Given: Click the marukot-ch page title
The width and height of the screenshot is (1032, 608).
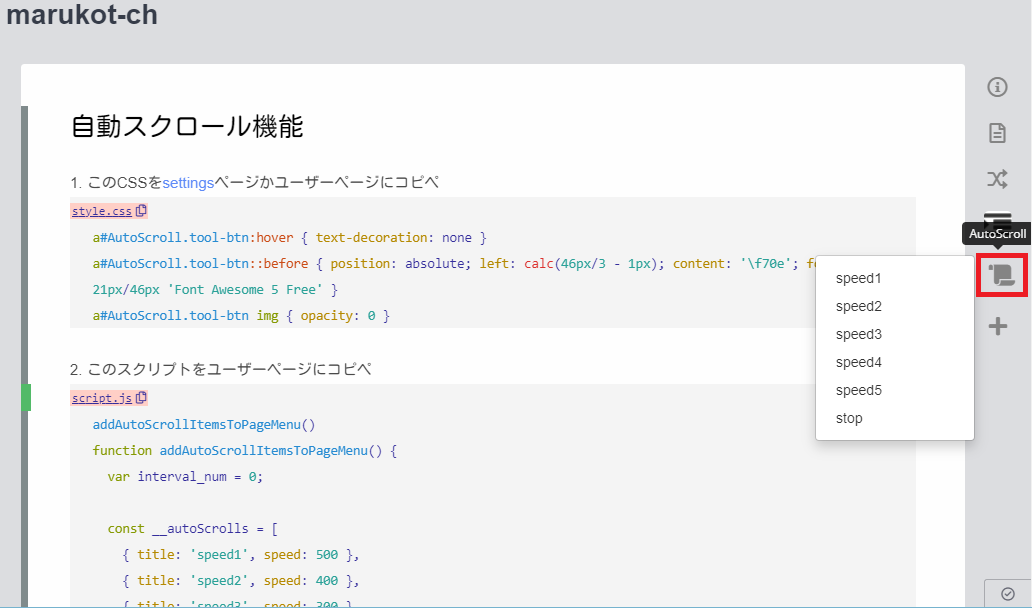Looking at the screenshot, I should coord(80,16).
